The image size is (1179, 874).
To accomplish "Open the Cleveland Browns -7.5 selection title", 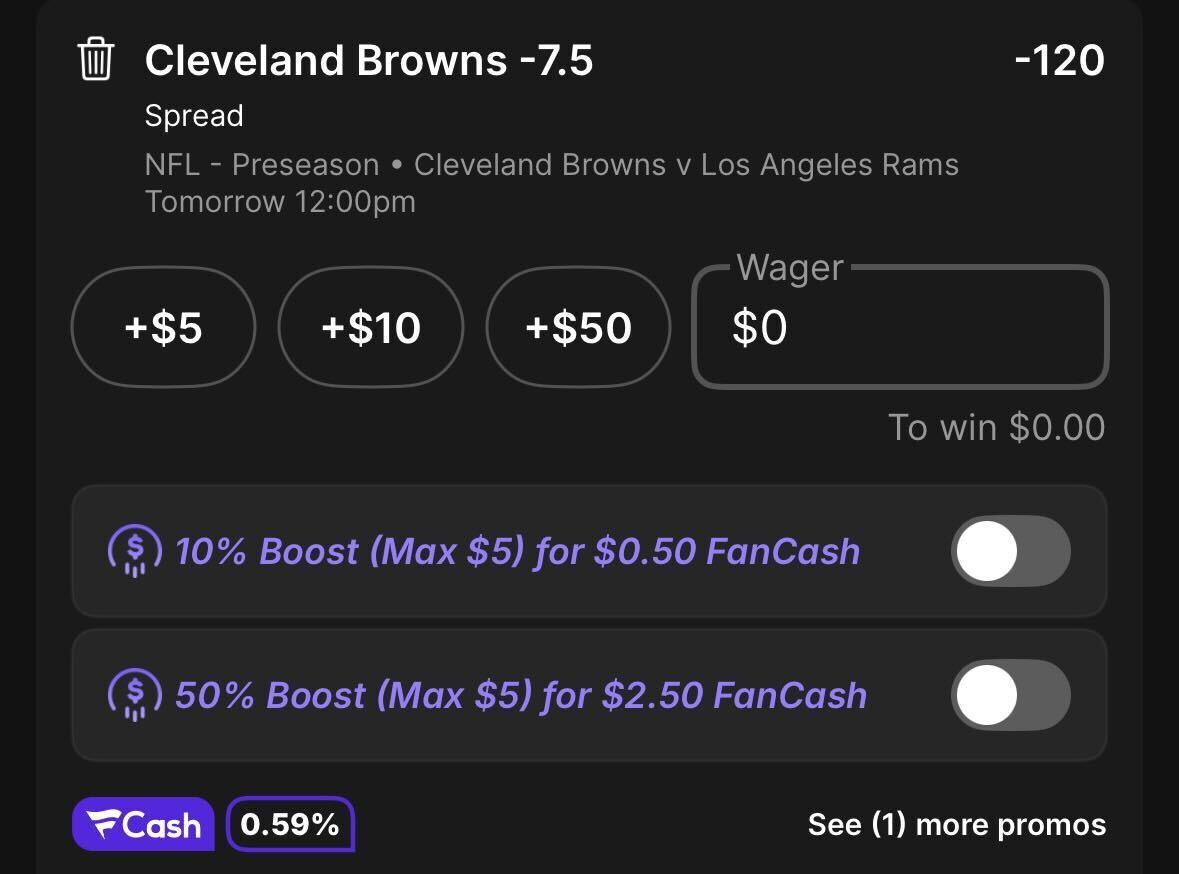I will [x=368, y=60].
